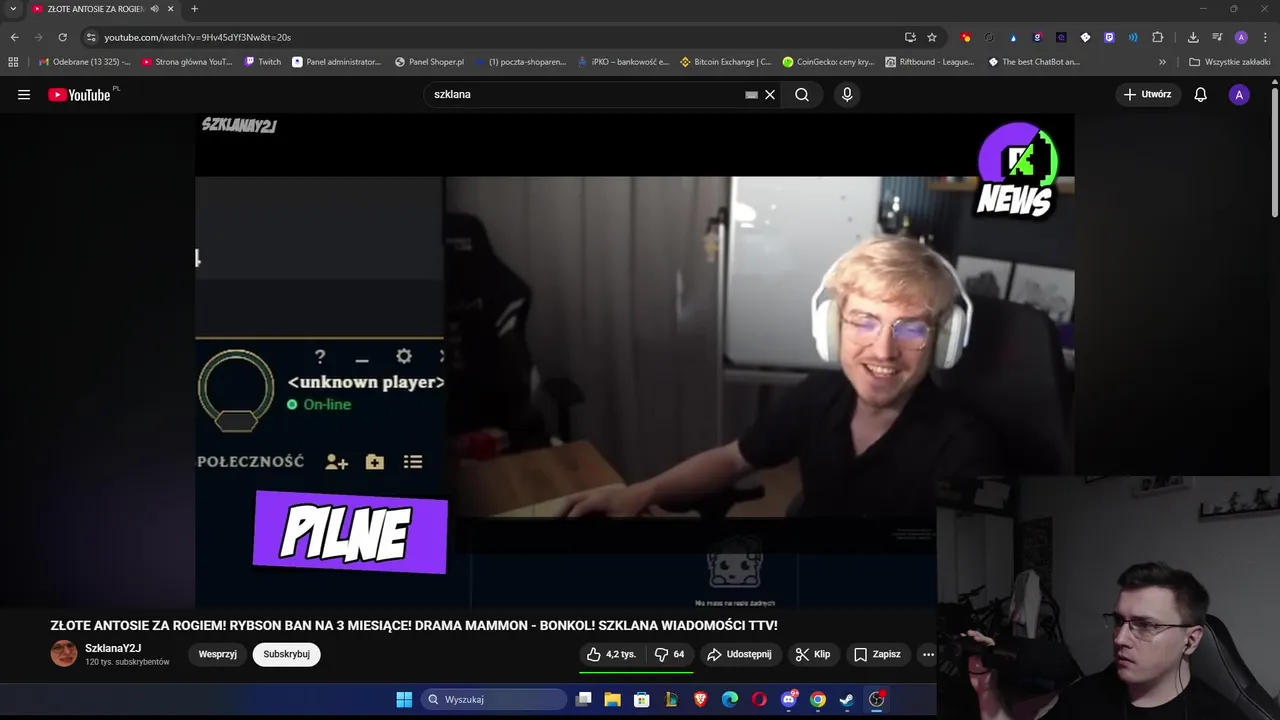Click the address bar URL
This screenshot has width=1280, height=720.
(198, 37)
